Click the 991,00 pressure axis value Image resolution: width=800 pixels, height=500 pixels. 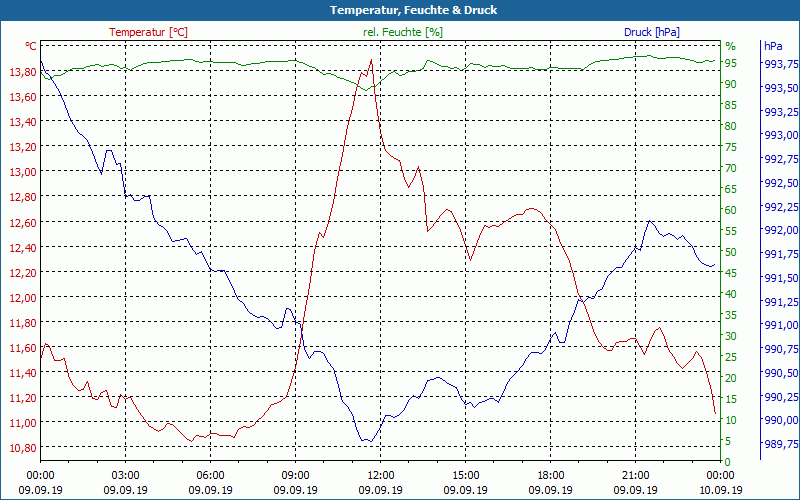pos(781,326)
